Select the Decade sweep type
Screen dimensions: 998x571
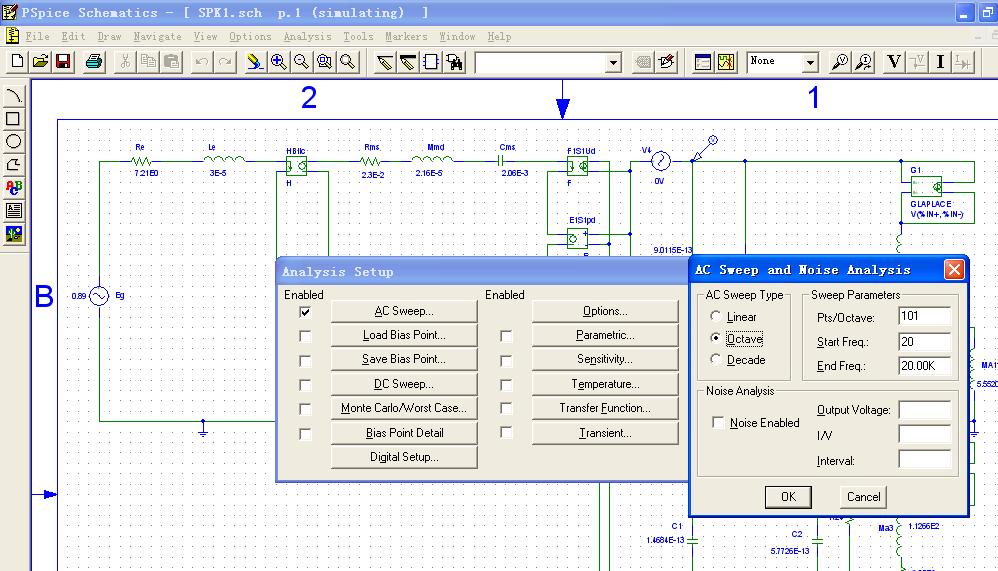715,360
